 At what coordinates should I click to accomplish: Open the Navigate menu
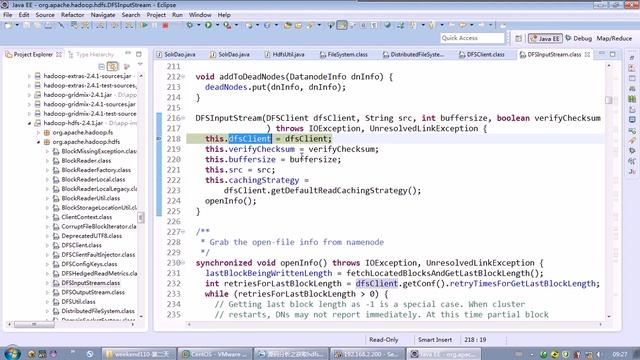coord(103,15)
